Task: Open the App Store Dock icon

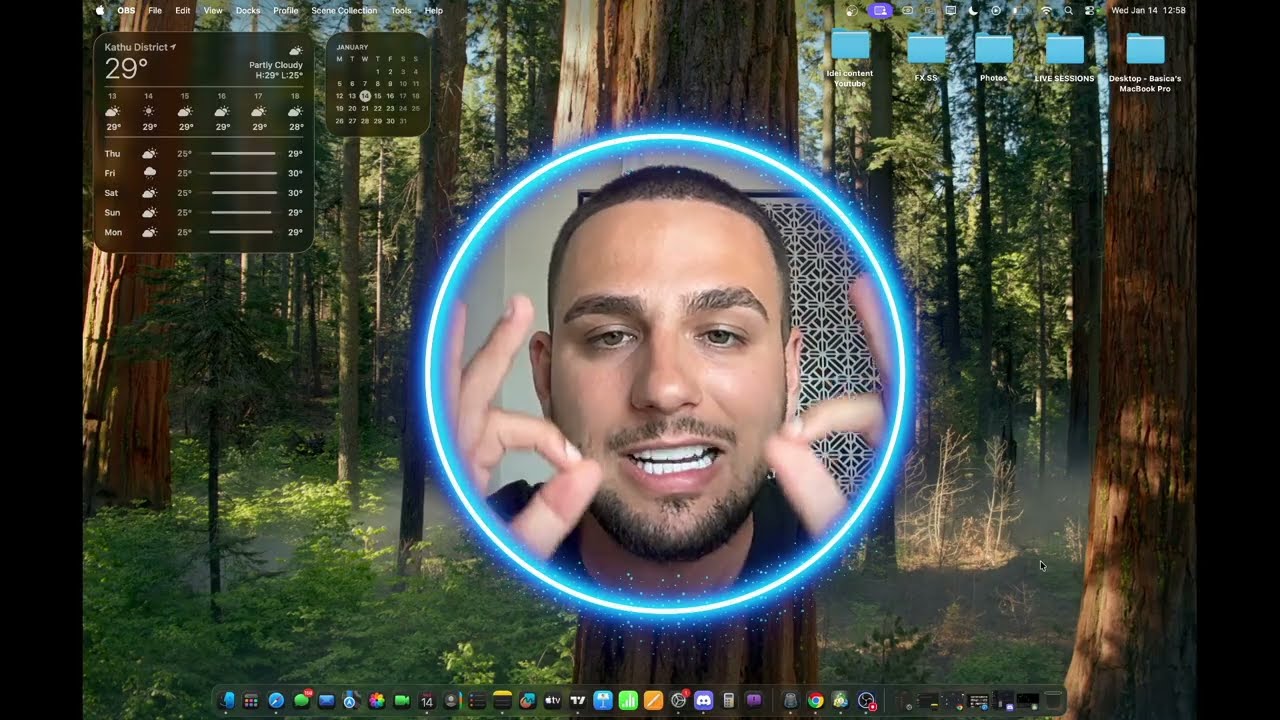Action: [x=351, y=701]
